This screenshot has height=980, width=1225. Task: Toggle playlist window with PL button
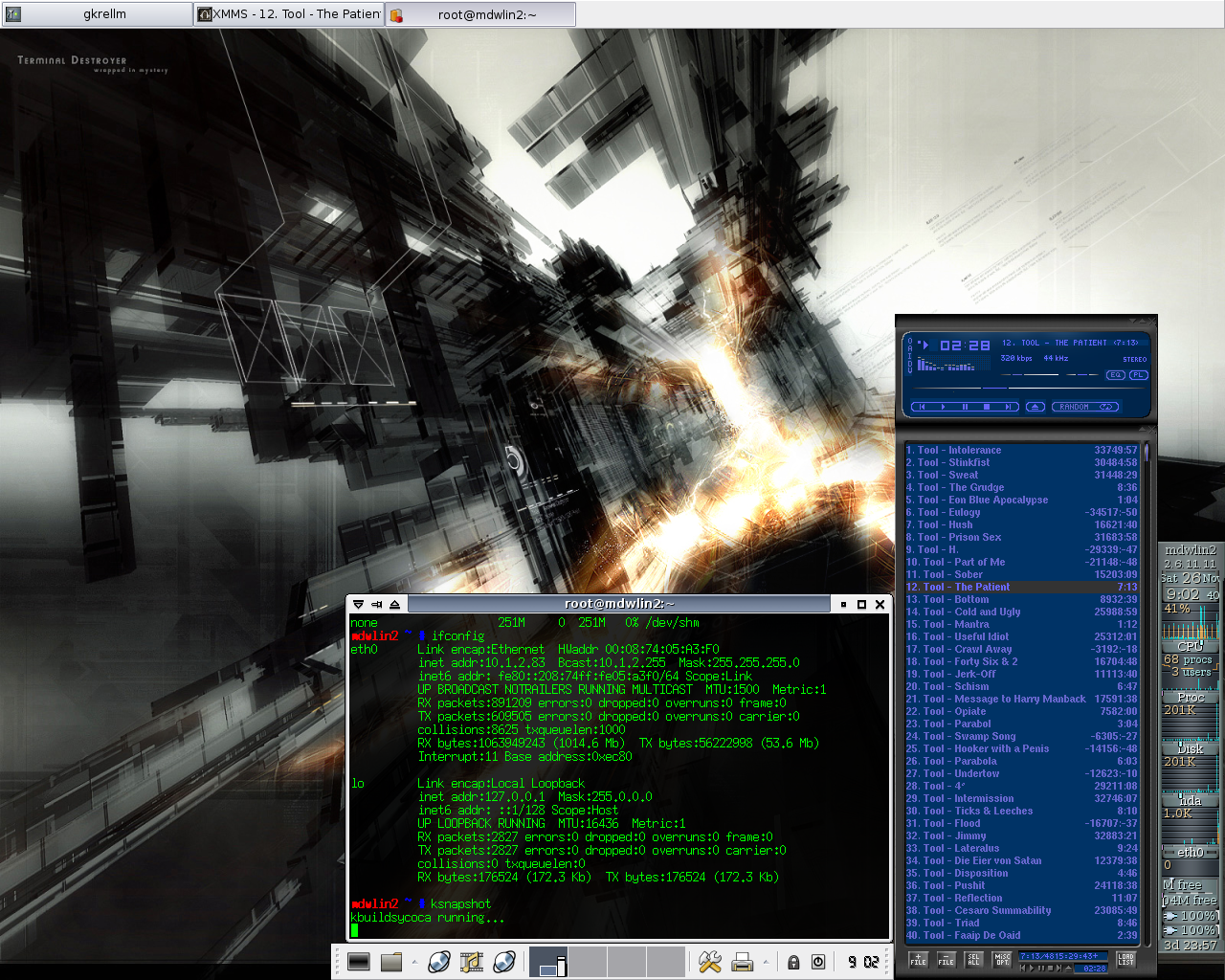click(x=1137, y=375)
